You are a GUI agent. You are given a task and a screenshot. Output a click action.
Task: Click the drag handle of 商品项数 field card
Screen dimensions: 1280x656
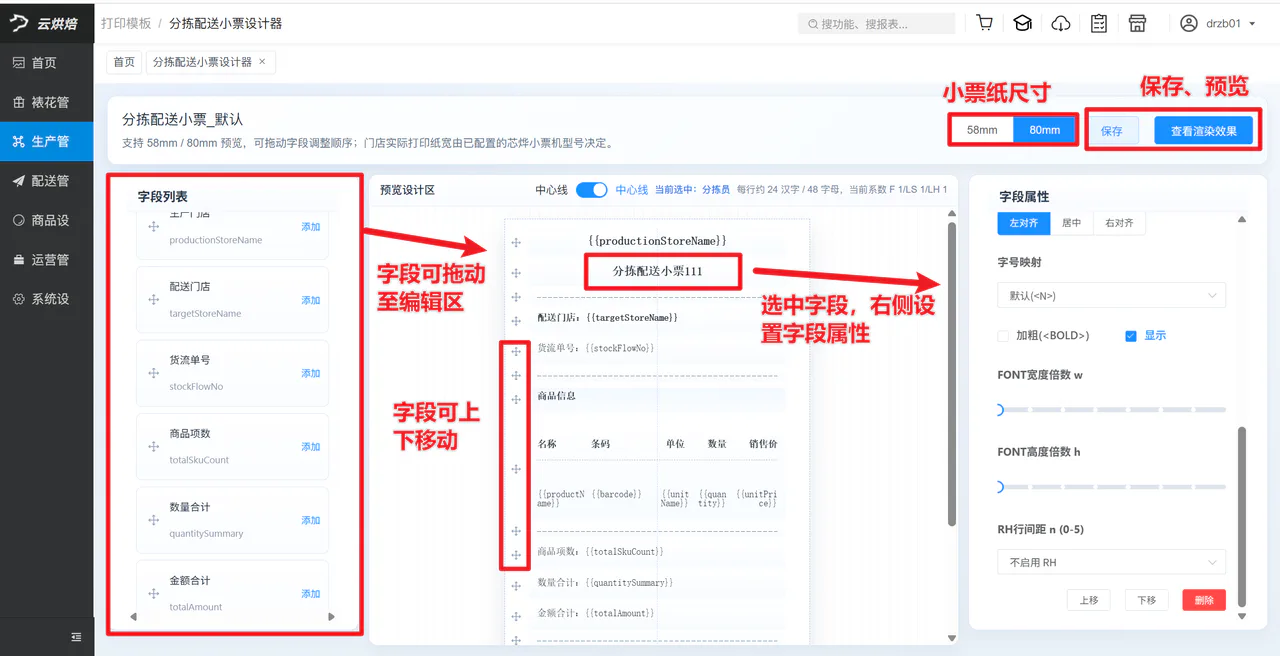coord(154,447)
